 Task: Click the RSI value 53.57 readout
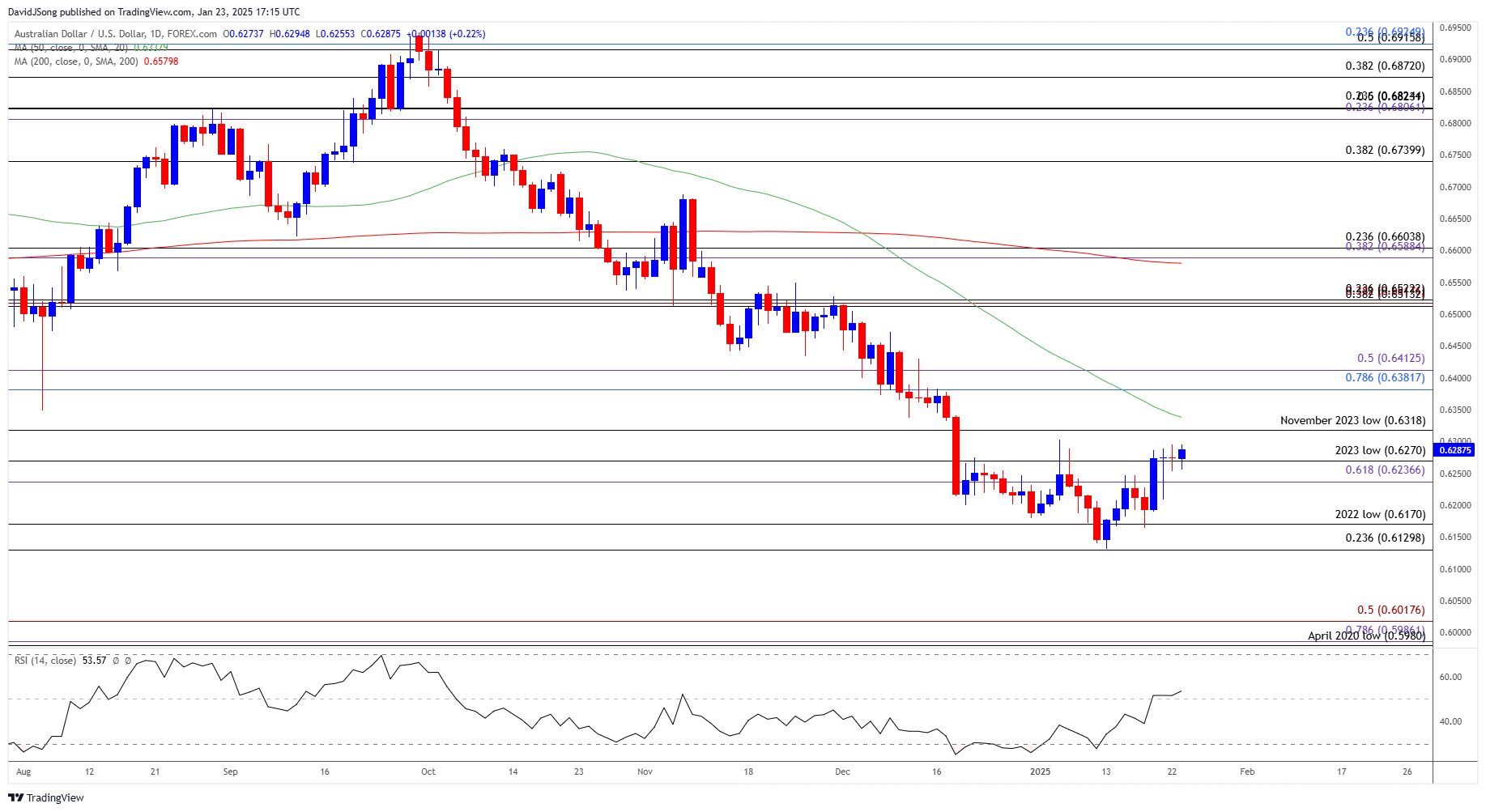point(94,661)
